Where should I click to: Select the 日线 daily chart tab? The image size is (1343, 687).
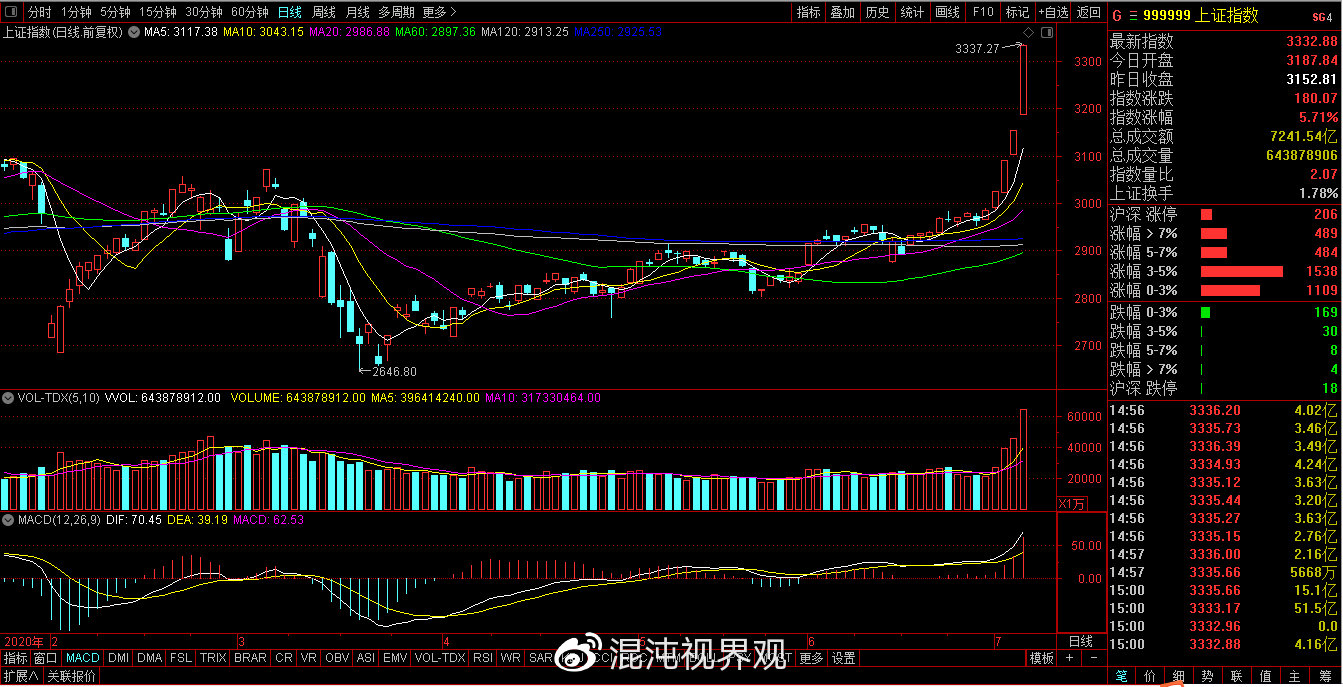[289, 12]
